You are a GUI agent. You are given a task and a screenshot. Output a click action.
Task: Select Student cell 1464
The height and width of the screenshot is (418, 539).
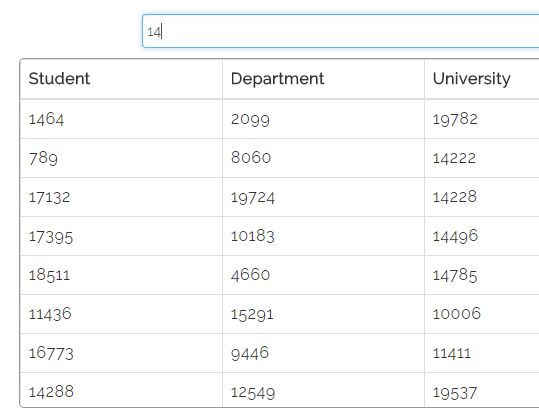[x=121, y=119]
